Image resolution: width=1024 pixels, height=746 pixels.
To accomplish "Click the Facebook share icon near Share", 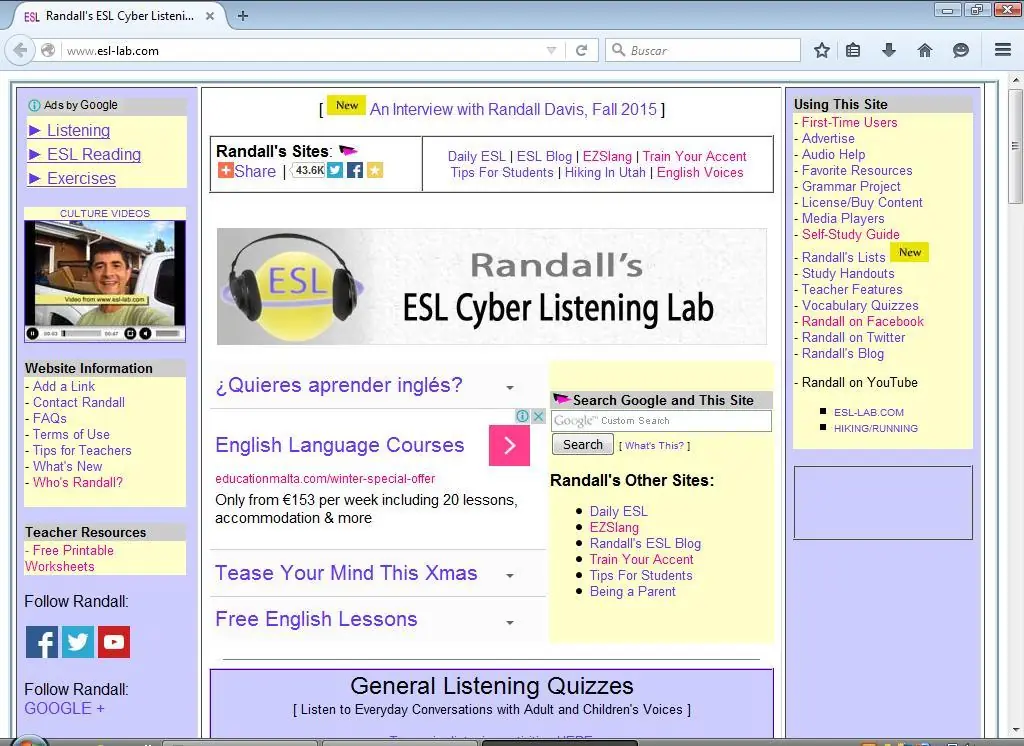I will click(x=355, y=170).
